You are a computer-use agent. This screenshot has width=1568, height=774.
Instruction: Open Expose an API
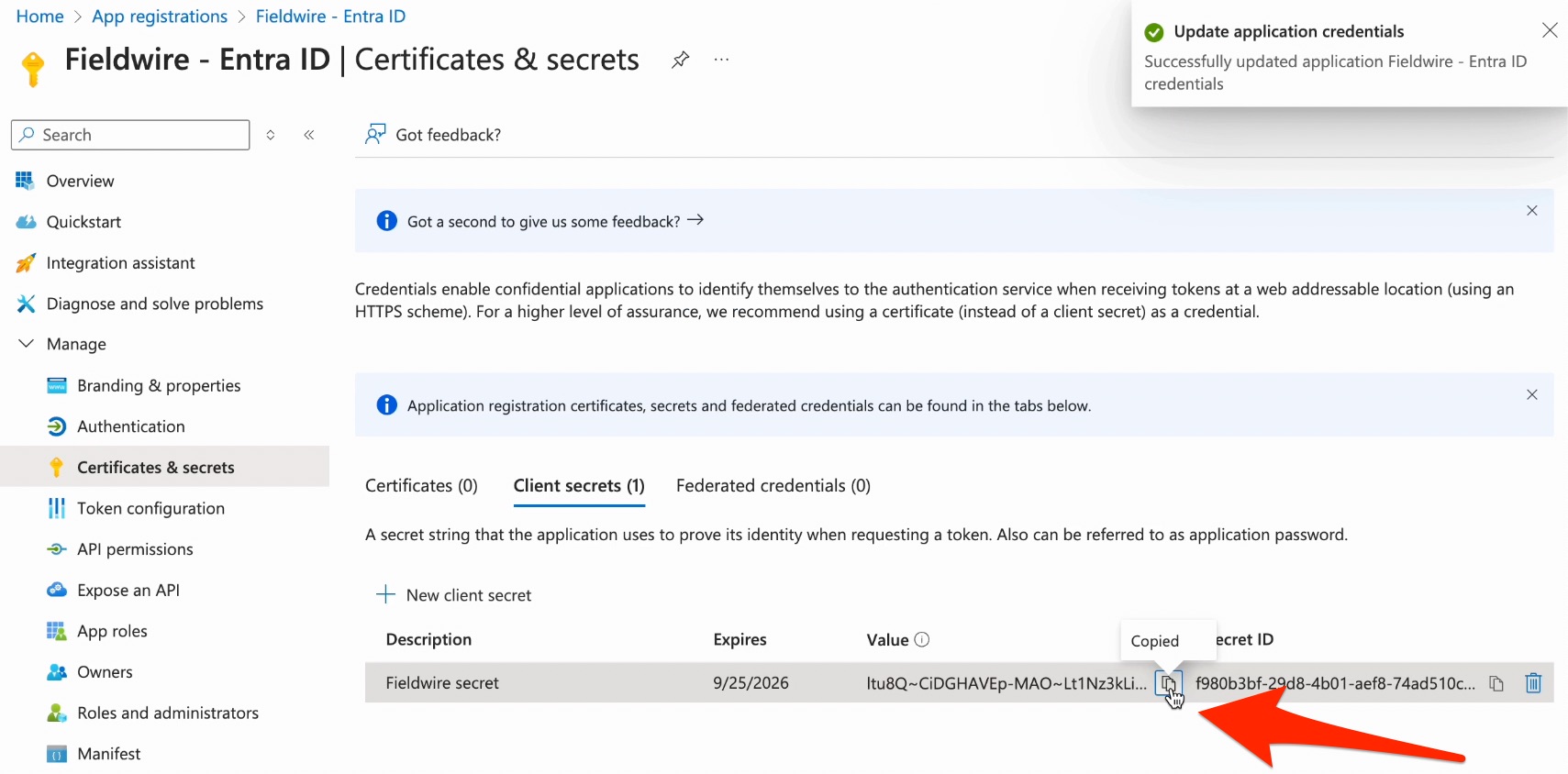click(x=128, y=590)
